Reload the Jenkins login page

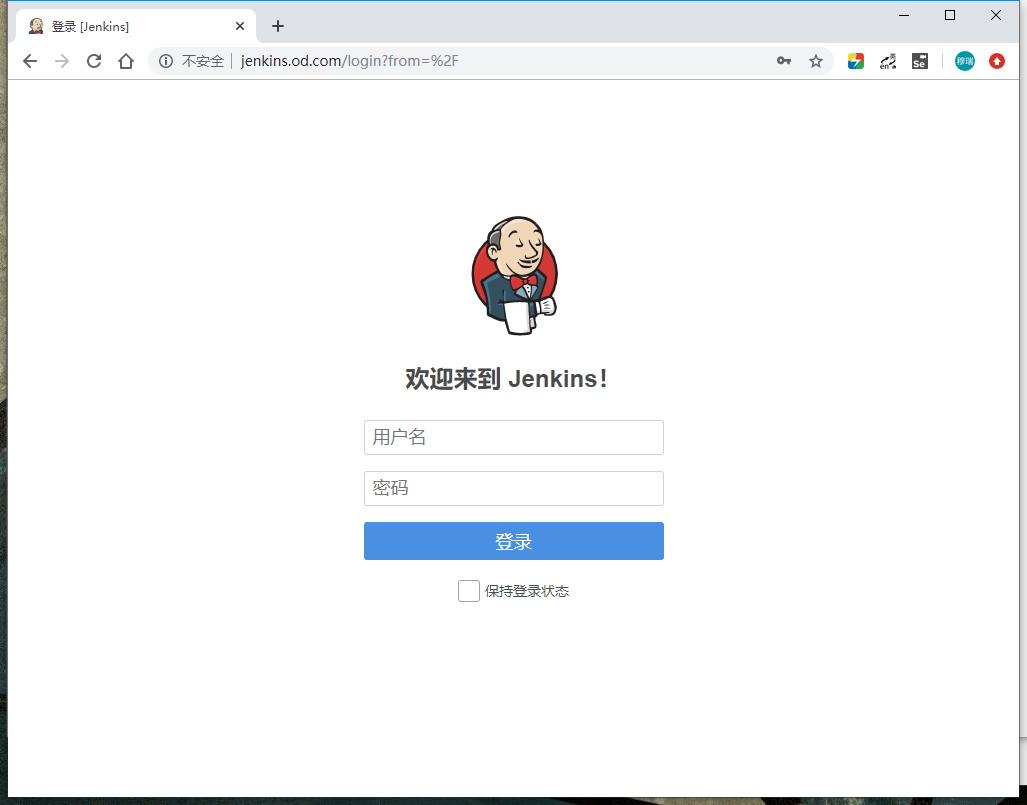(x=94, y=61)
